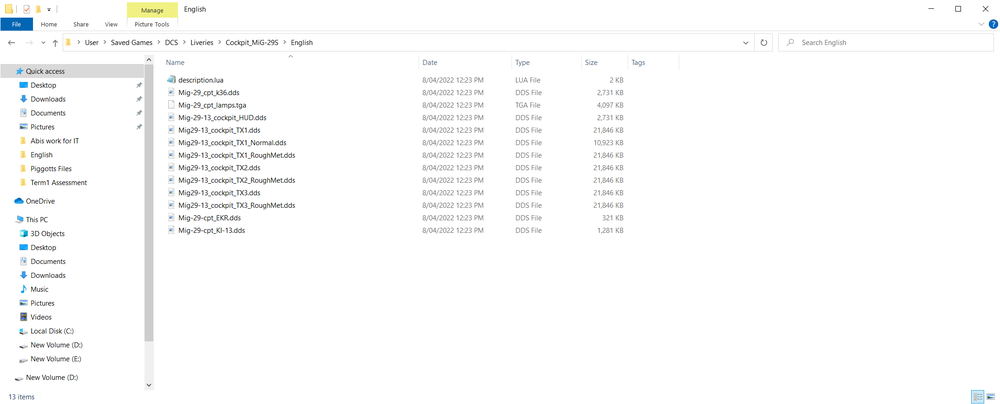The image size is (1000, 404).
Task: Click the Quick access star icon
Action: pos(19,71)
